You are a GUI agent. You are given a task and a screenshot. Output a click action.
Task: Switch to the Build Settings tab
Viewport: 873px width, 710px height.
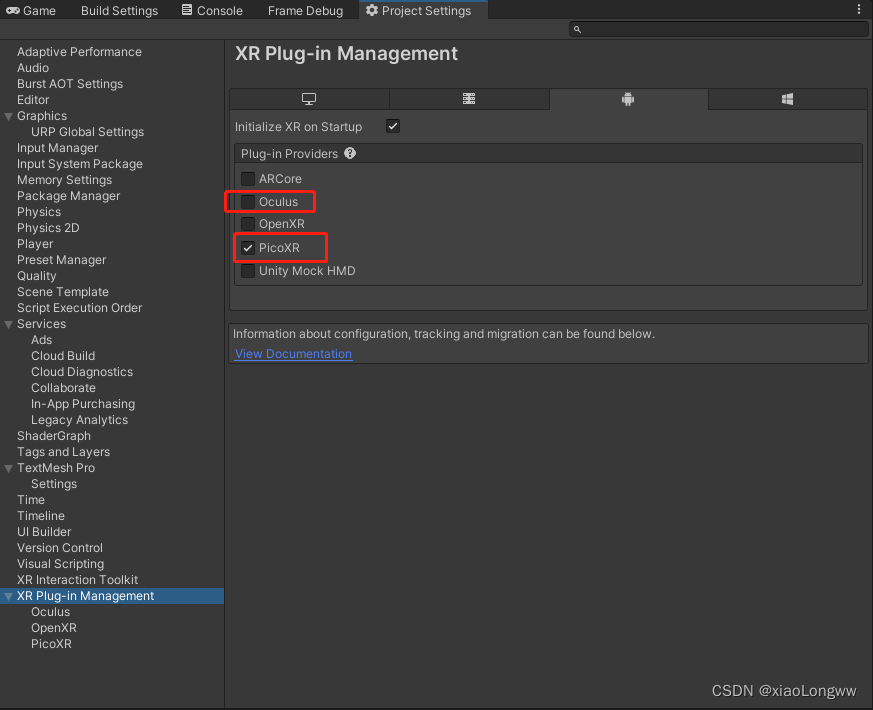pyautogui.click(x=119, y=11)
